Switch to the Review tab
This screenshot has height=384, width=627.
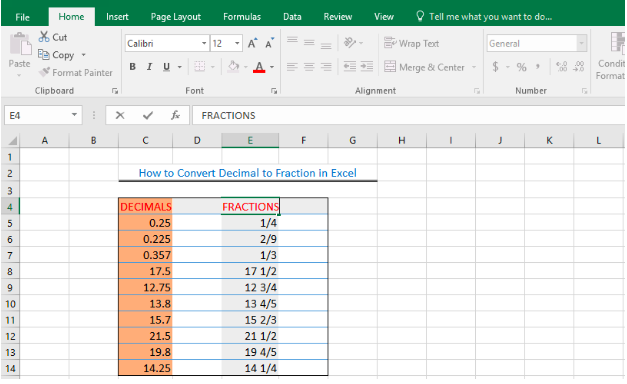coord(338,17)
